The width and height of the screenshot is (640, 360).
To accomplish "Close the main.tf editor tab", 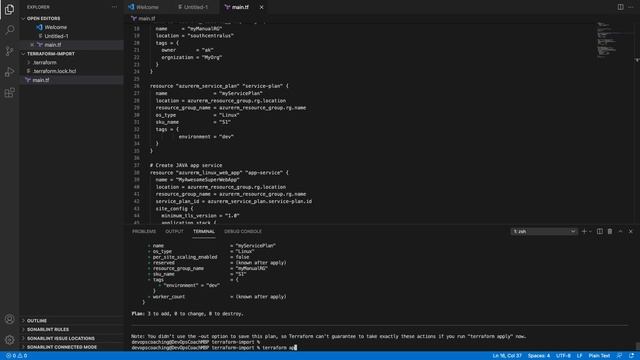I will pyautogui.click(x=261, y=7).
